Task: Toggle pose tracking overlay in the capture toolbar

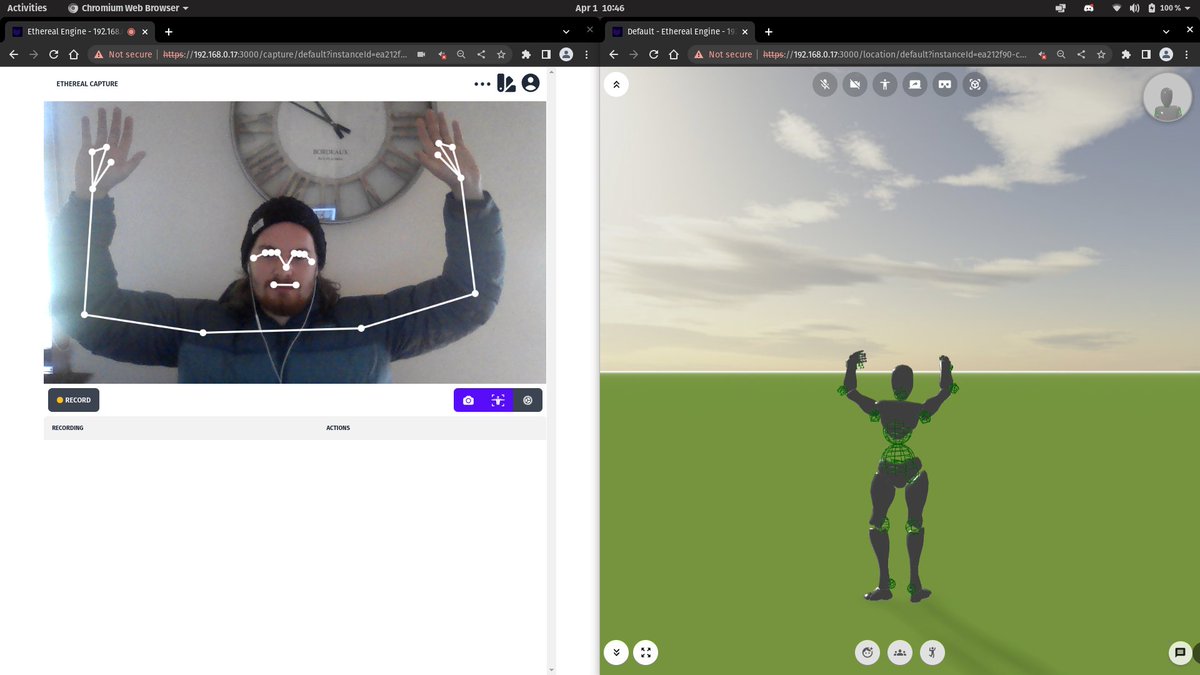Action: click(x=498, y=400)
